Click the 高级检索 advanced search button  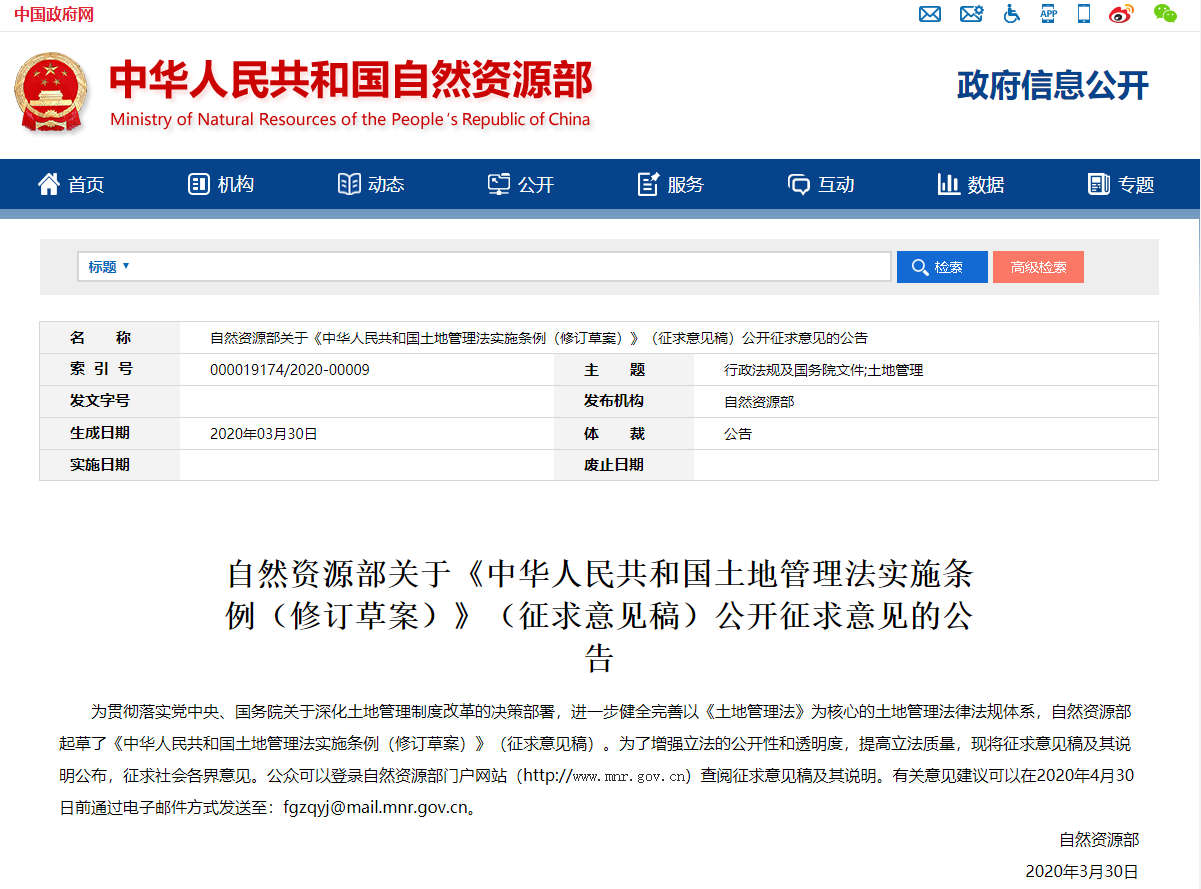point(1038,267)
